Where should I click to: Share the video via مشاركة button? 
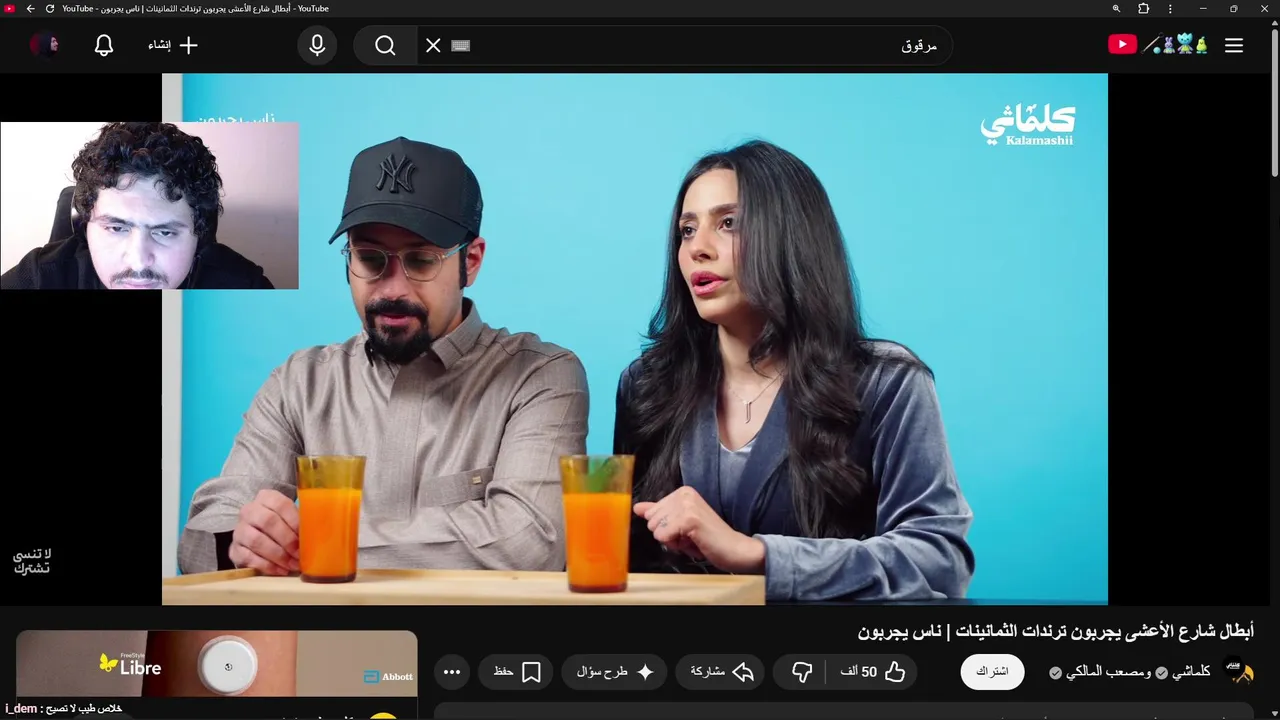(721, 672)
